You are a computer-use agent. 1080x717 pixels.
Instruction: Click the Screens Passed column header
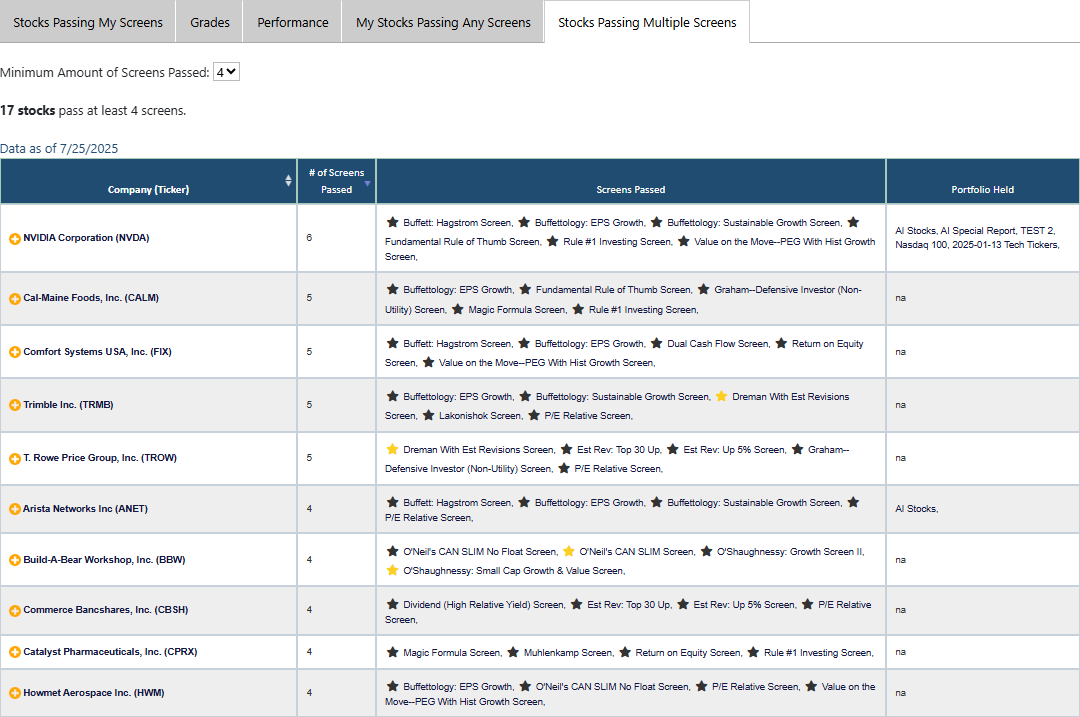[x=631, y=182]
